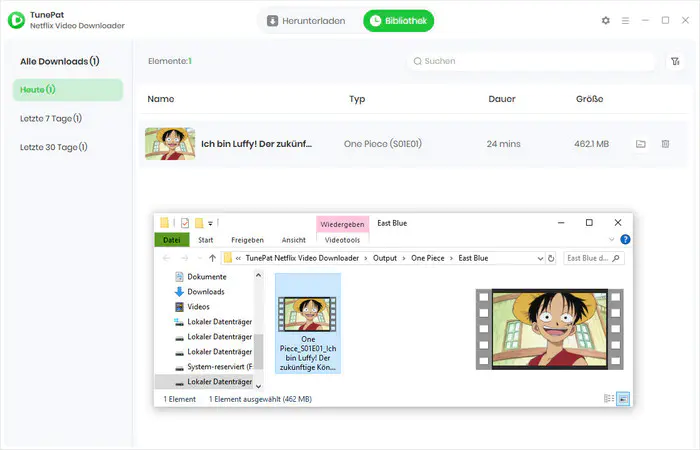Viewport: 700px width, 450px height.
Task: Open the hamburger menu icon
Action: 625,21
